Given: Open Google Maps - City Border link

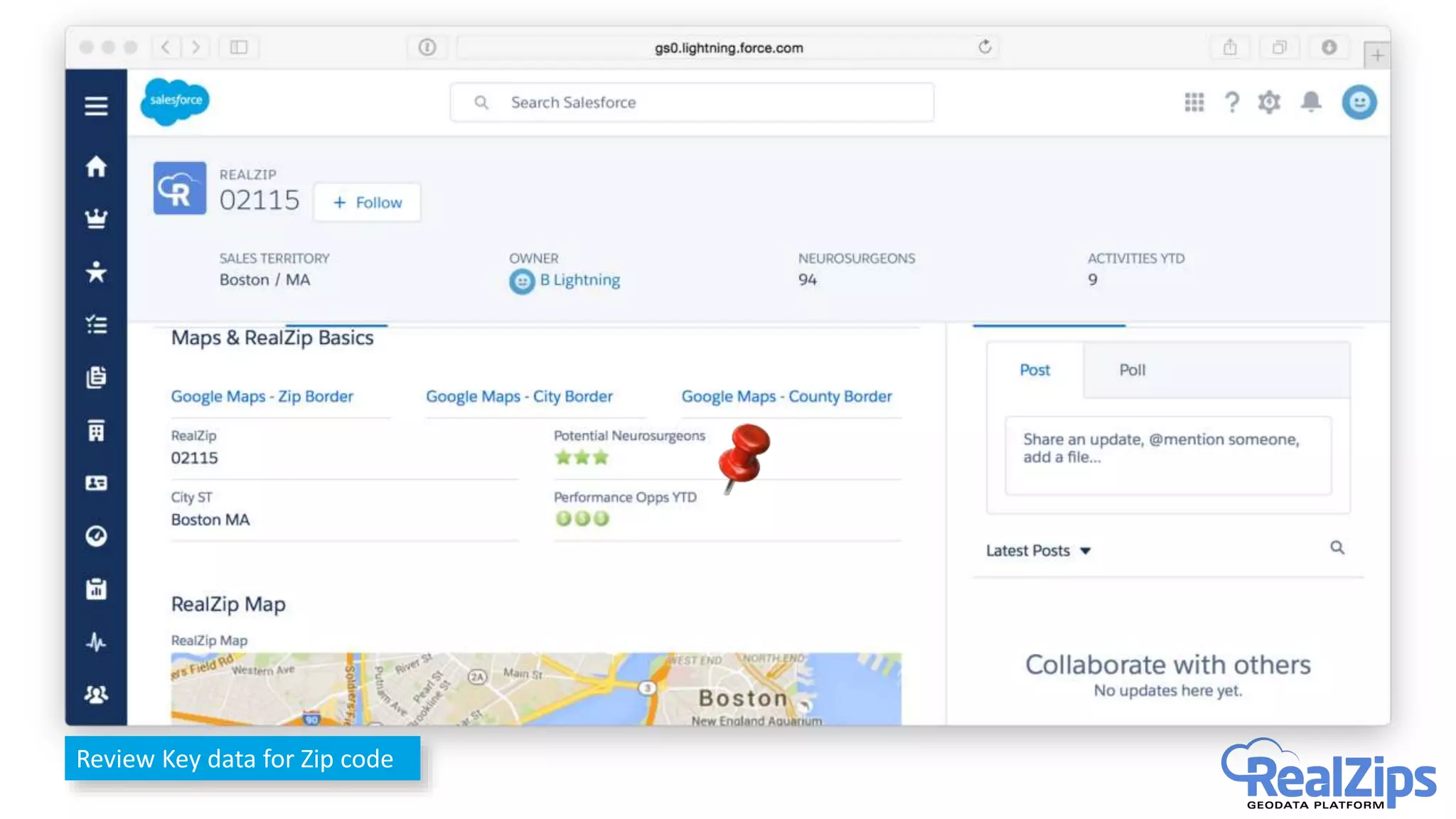Looking at the screenshot, I should (519, 396).
